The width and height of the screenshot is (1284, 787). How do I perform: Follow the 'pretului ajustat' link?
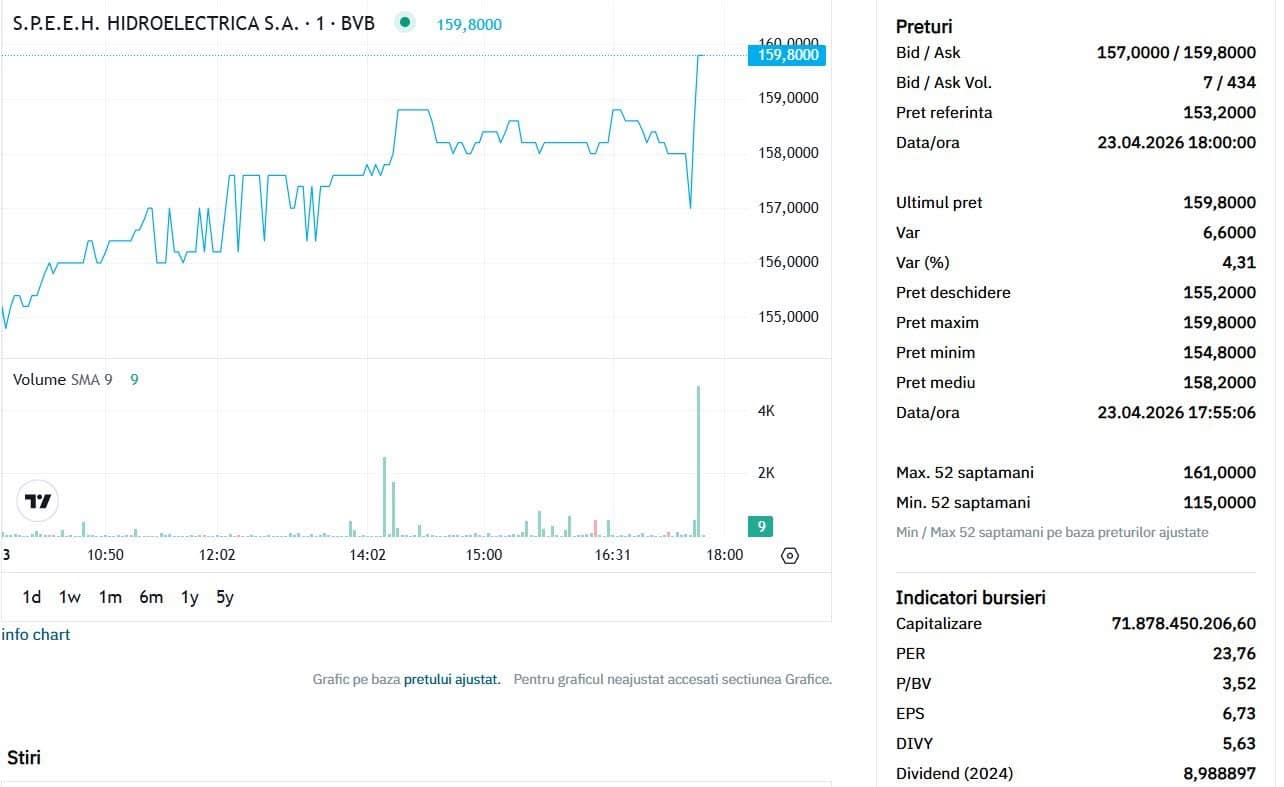click(452, 679)
